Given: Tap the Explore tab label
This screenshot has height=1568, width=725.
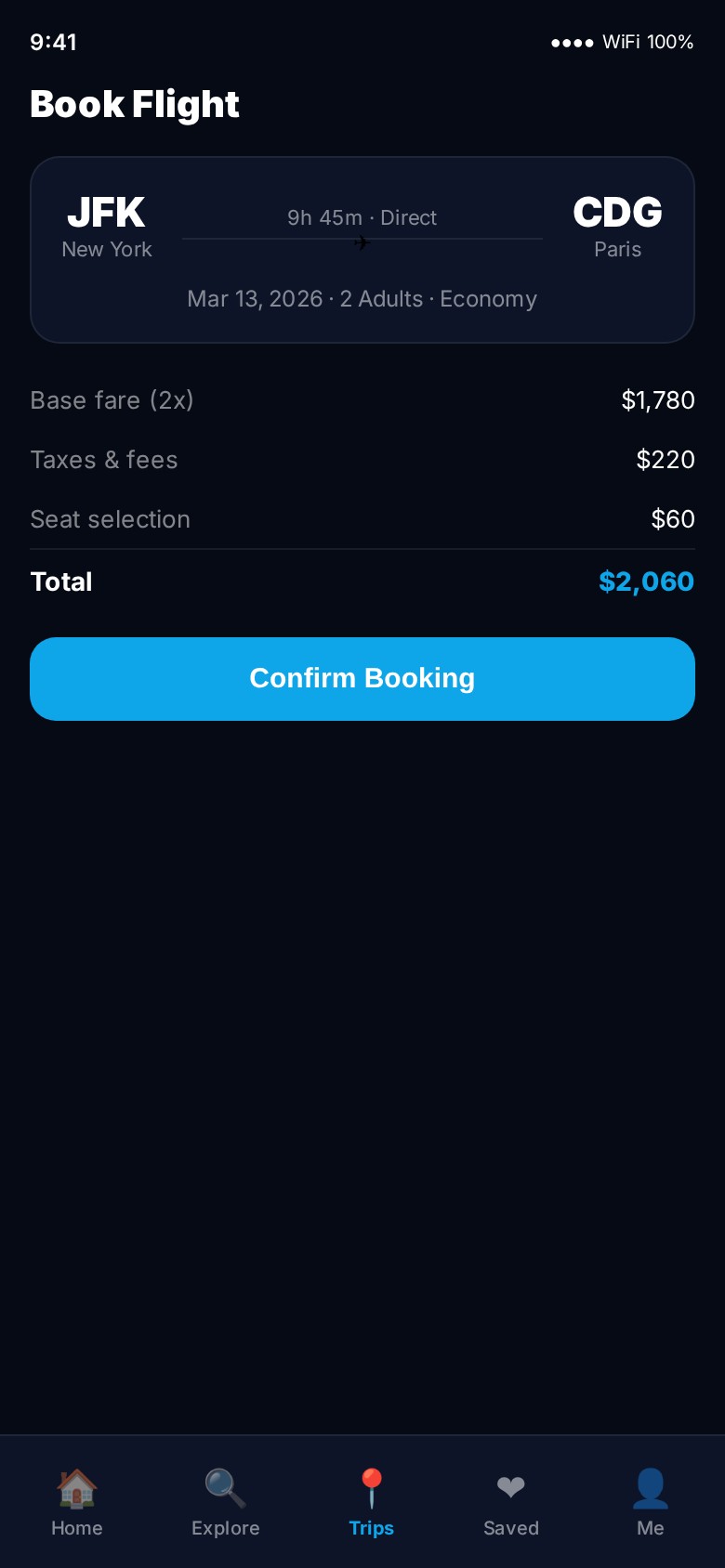Looking at the screenshot, I should tap(225, 1528).
